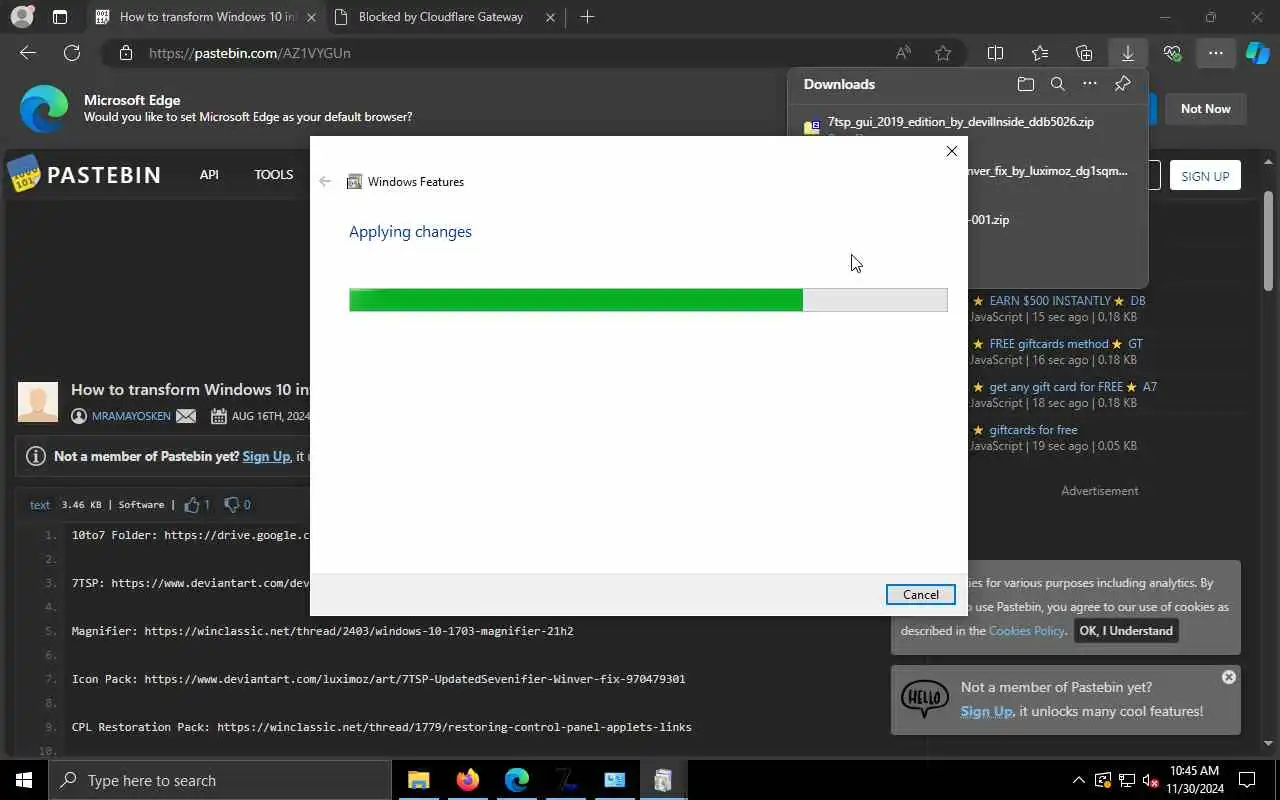The width and height of the screenshot is (1280, 800).
Task: Open the TOOLS menu on Pastebin
Action: [273, 175]
